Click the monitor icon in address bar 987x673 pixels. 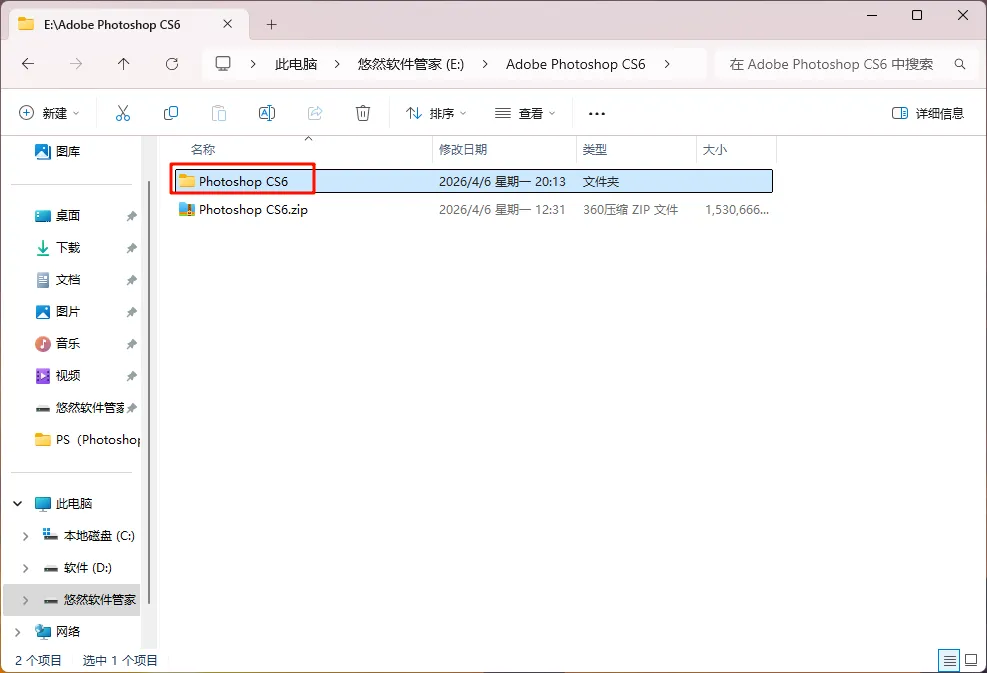(223, 64)
